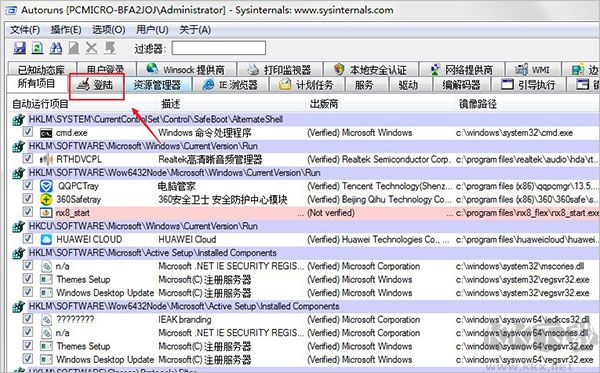The height and width of the screenshot is (373, 600).
Task: Click the '360安全卫士 安全防护中心模块' description
Action: 223,199
